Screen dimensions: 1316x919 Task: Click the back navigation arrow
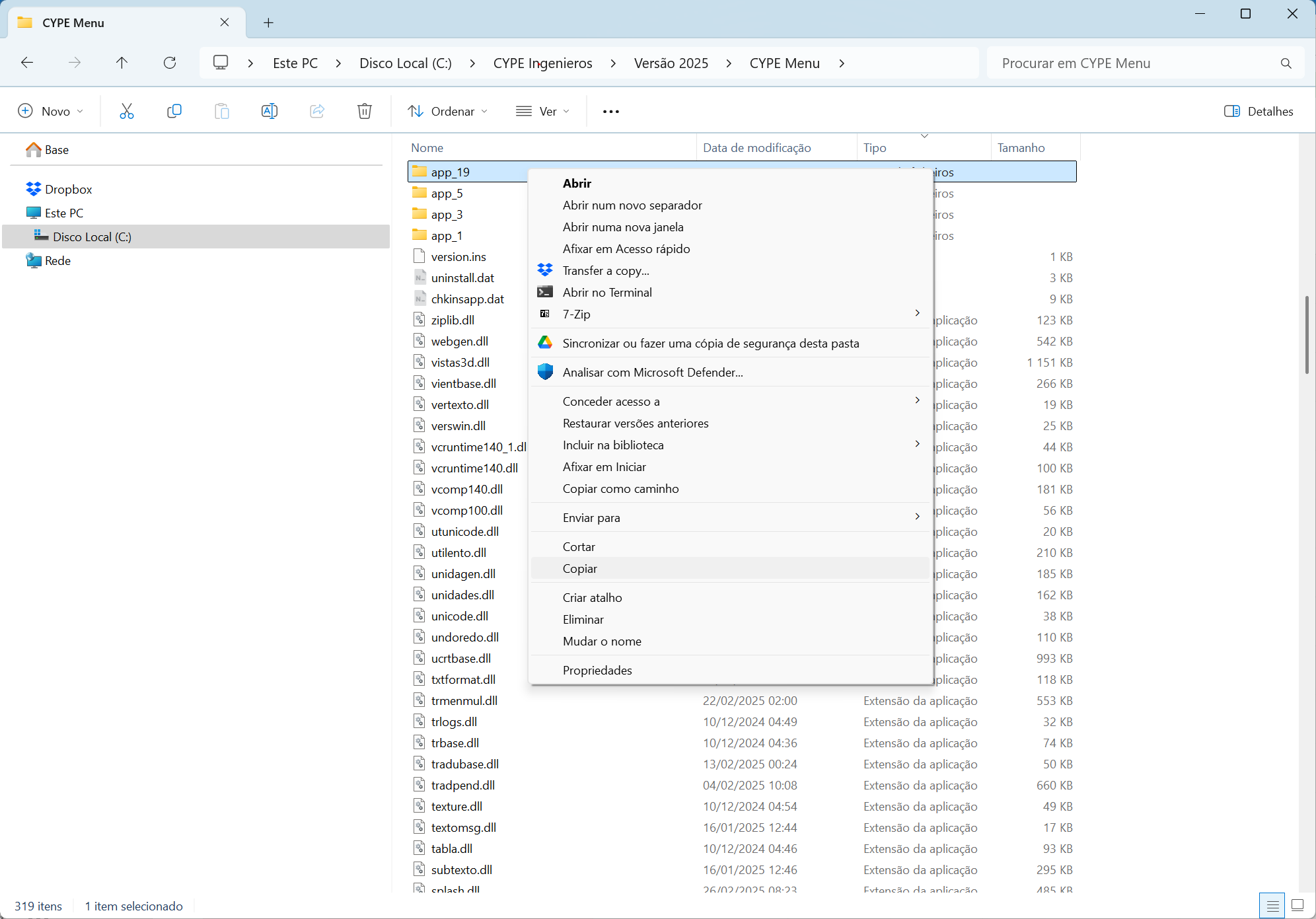tap(27, 63)
